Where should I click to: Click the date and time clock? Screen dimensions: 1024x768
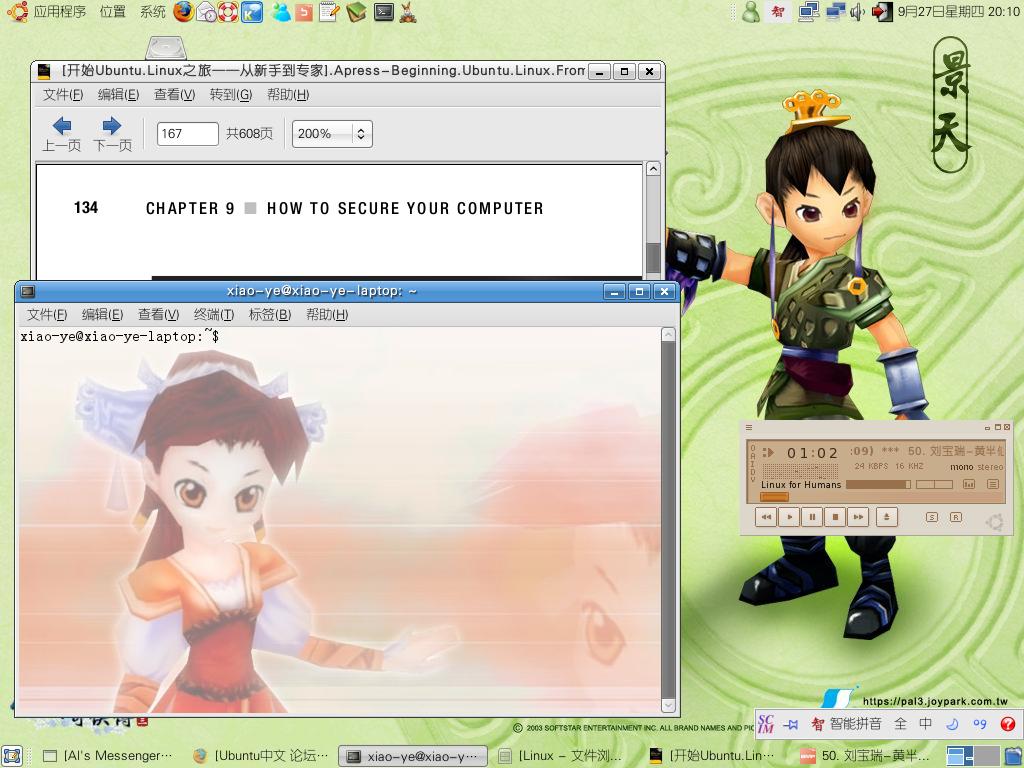point(958,12)
